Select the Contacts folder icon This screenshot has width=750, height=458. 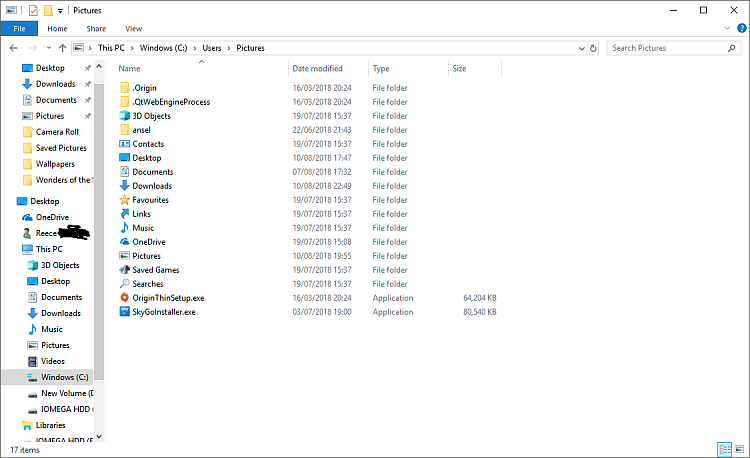click(x=124, y=144)
